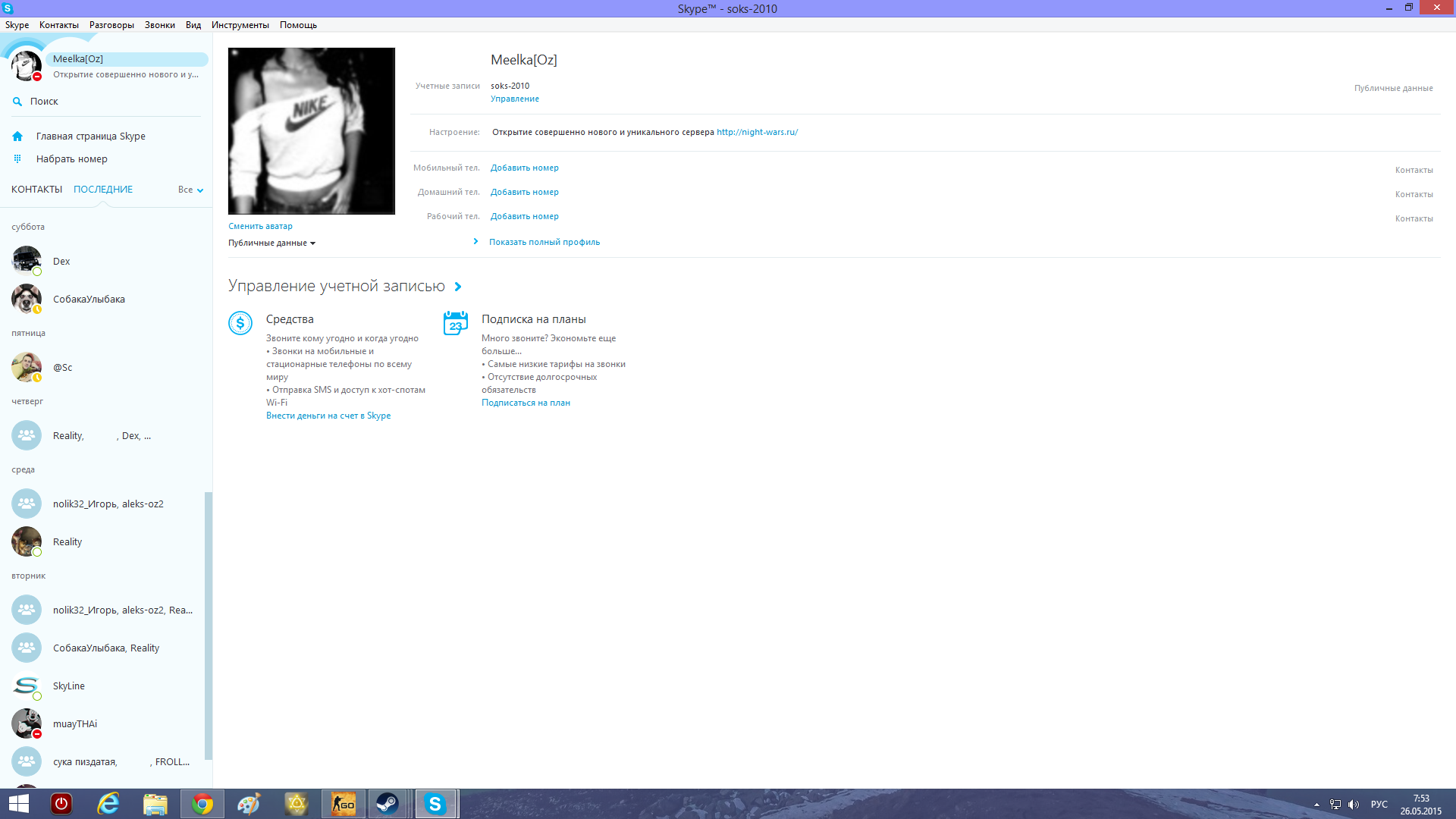Open the Звонки menu
This screenshot has height=819, width=1456.
160,25
